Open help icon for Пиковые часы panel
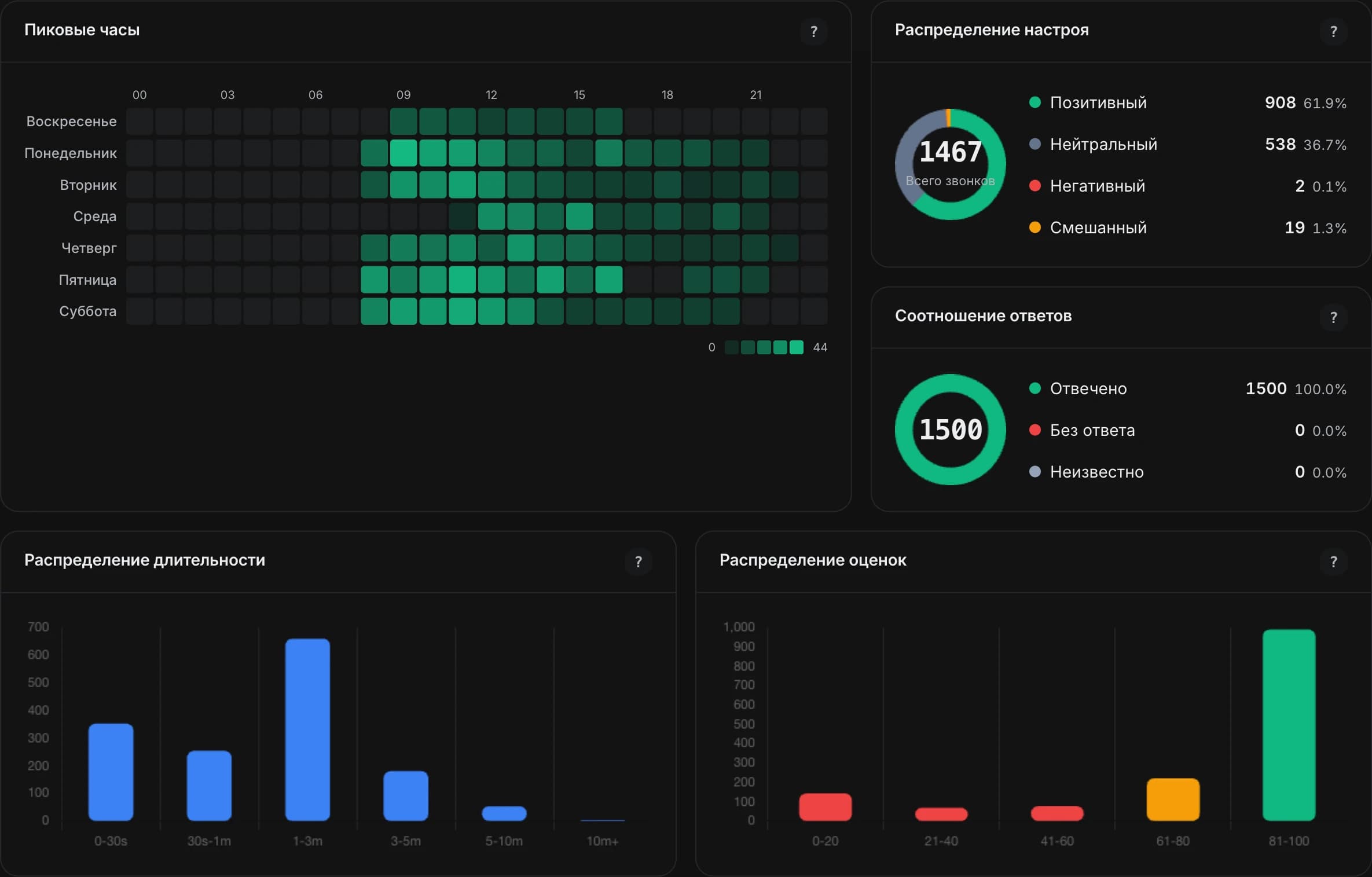 coord(813,31)
